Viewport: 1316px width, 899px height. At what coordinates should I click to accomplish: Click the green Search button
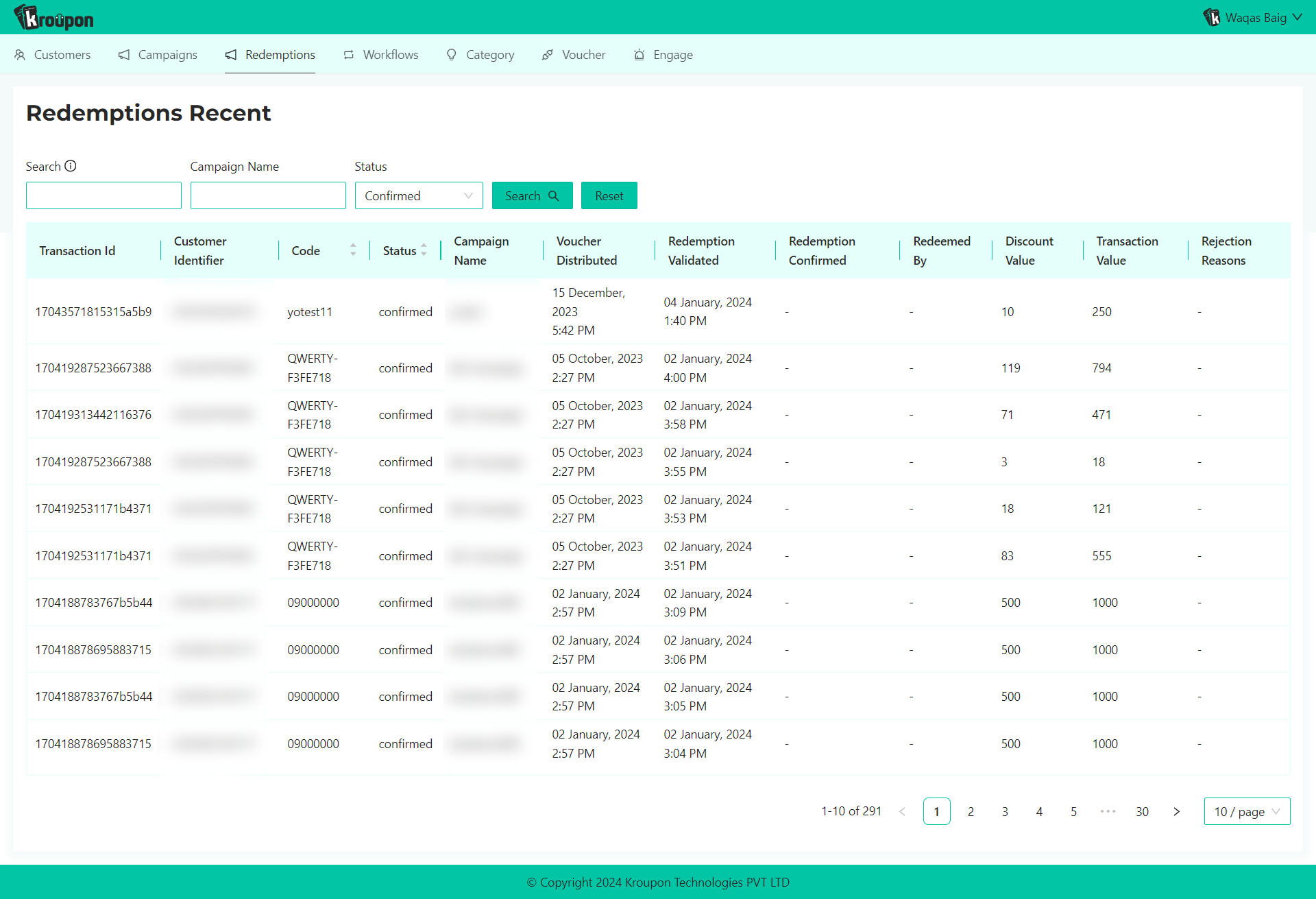click(x=533, y=195)
